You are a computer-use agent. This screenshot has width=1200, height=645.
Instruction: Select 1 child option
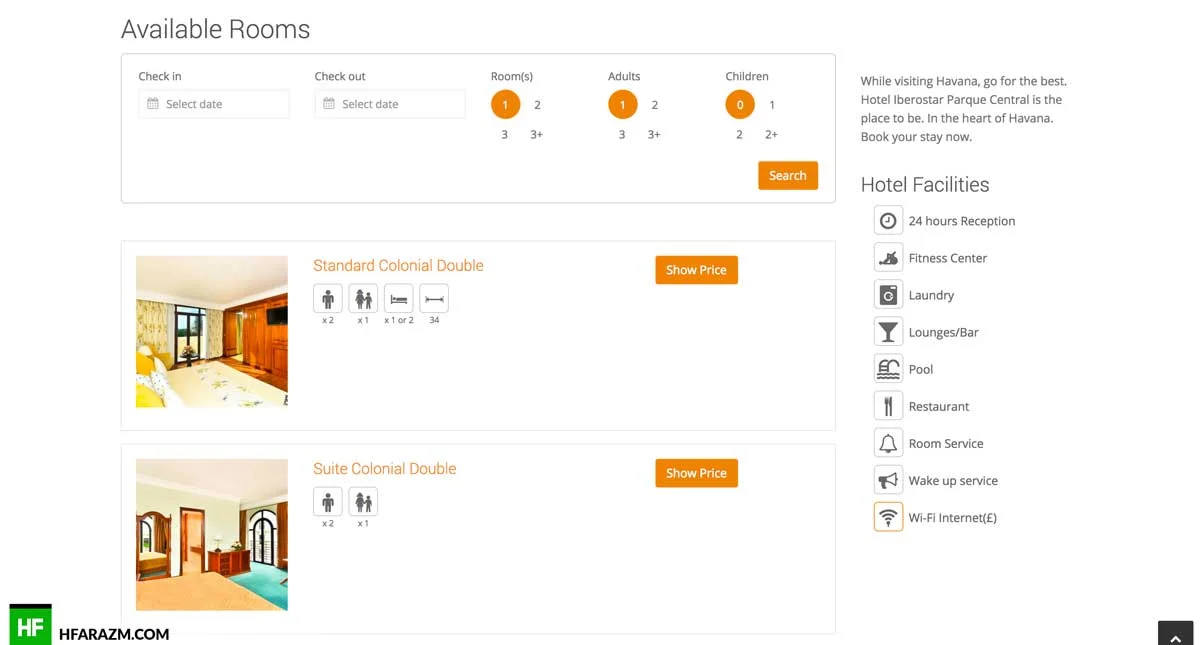pyautogui.click(x=772, y=105)
